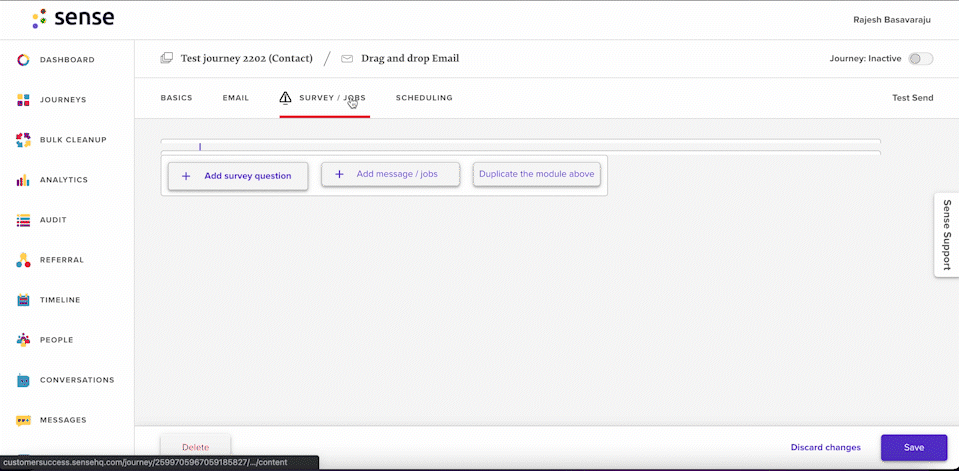The width and height of the screenshot is (959, 471).
Task: Click the warning triangle on Survey / Jobs tab
Action: point(286,97)
